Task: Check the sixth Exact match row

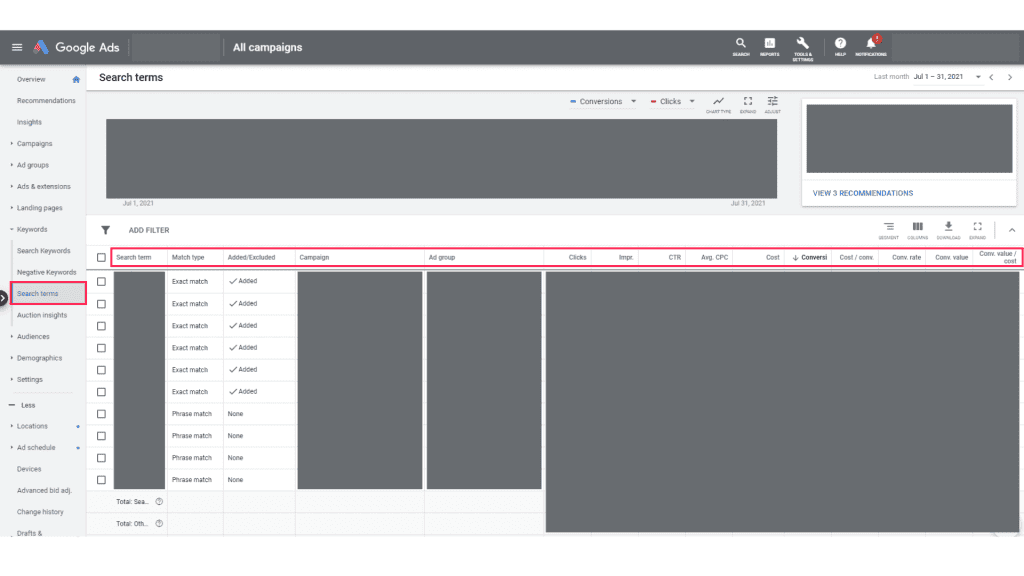Action: 101,392
